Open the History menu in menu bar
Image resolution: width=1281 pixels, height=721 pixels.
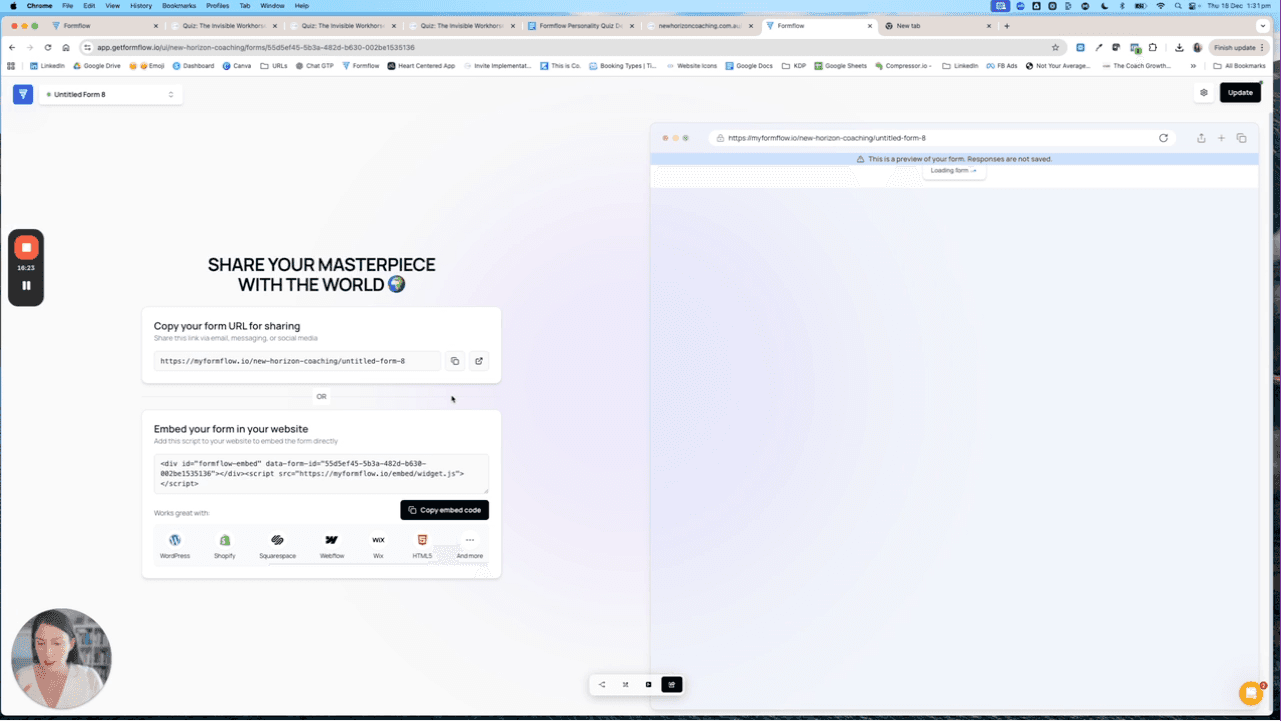click(x=141, y=6)
